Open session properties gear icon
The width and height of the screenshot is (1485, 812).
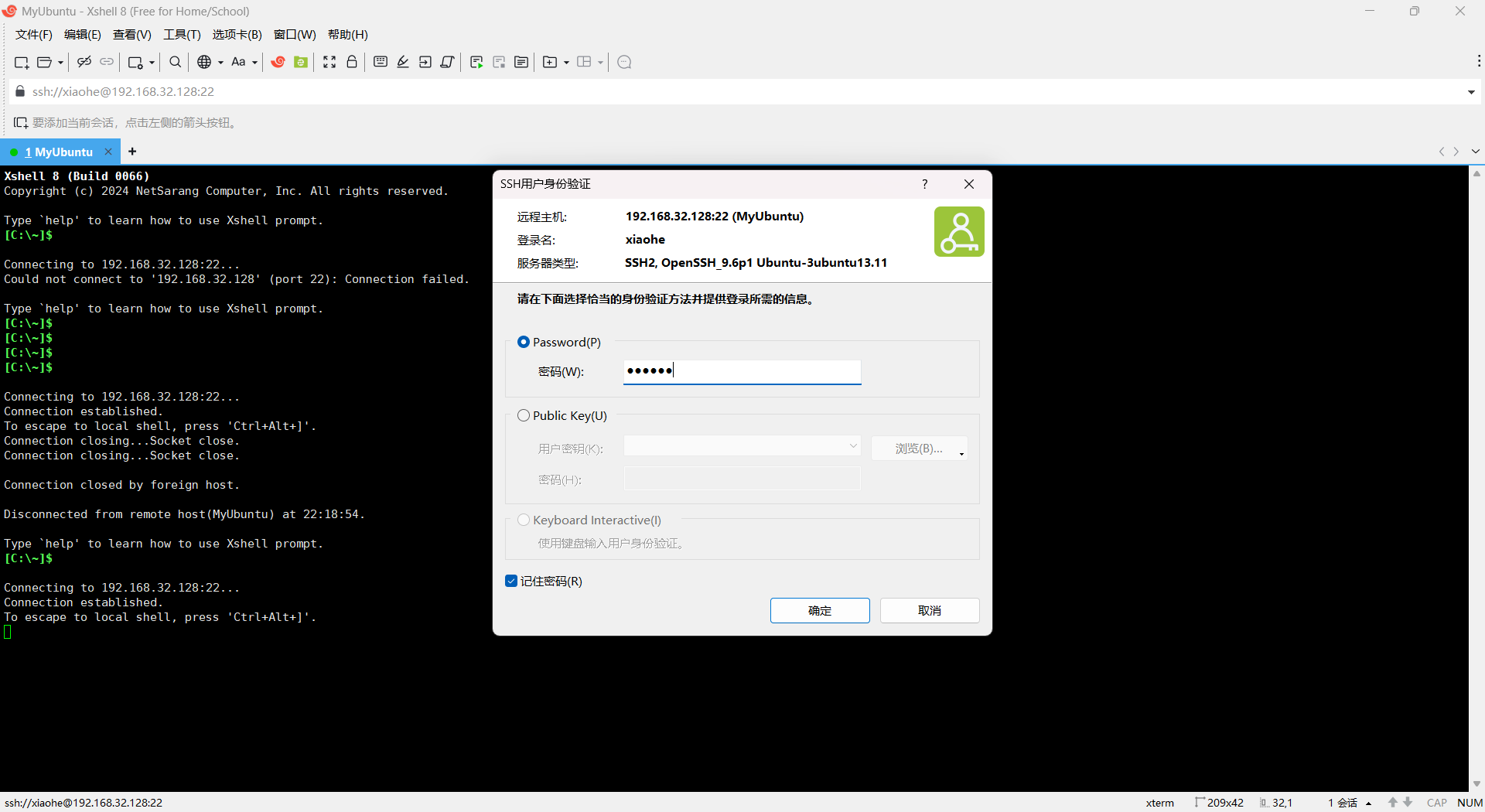(x=135, y=62)
